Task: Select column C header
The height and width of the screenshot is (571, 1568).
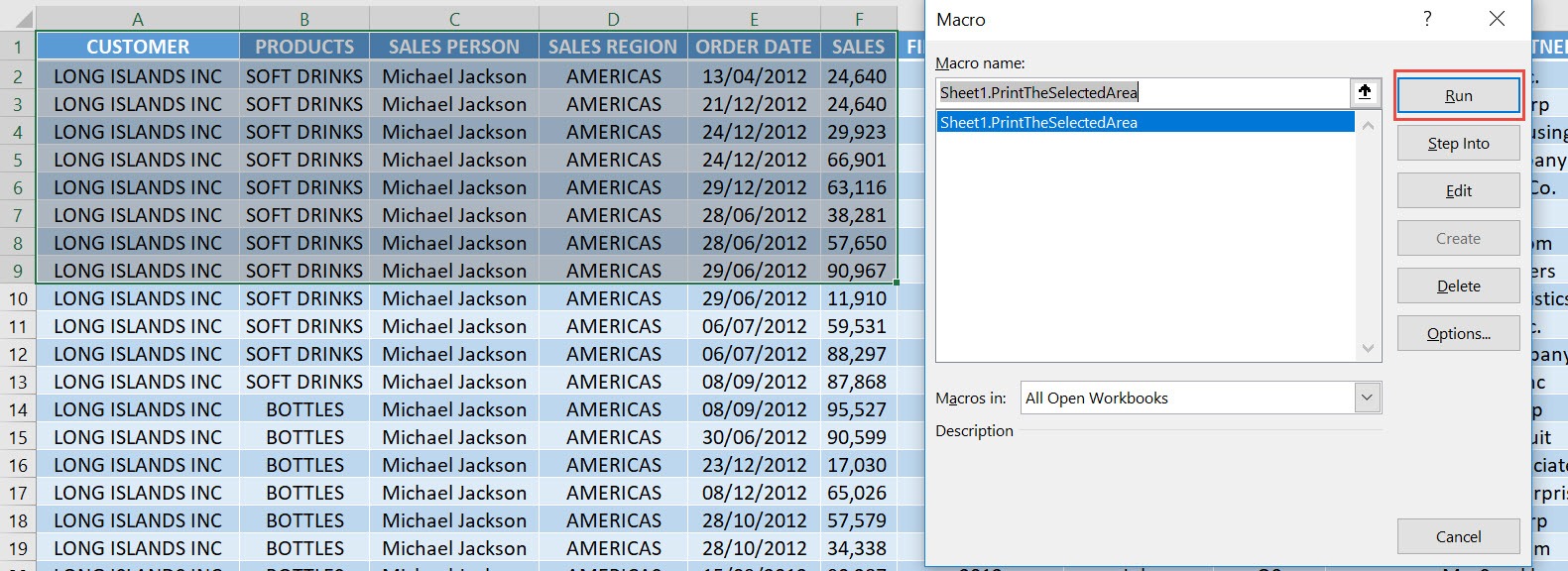Action: click(x=454, y=19)
